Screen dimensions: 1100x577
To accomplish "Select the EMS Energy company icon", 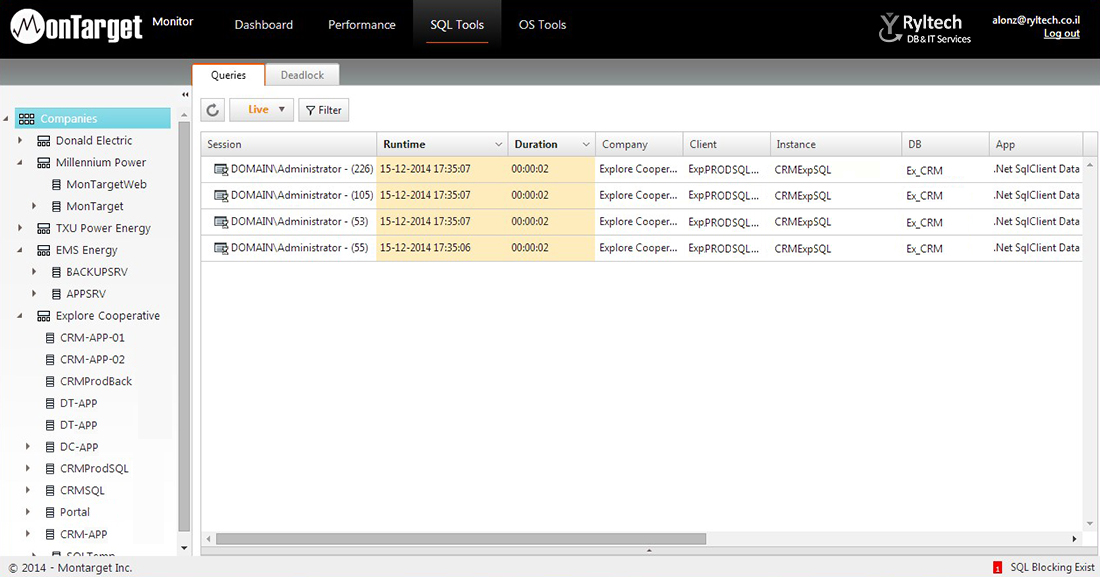I will [43, 251].
